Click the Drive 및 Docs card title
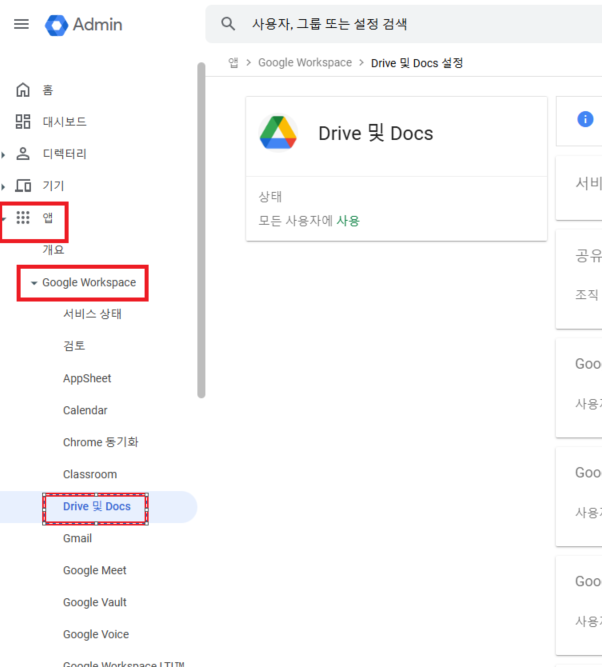This screenshot has width=602, height=667. pos(376,133)
